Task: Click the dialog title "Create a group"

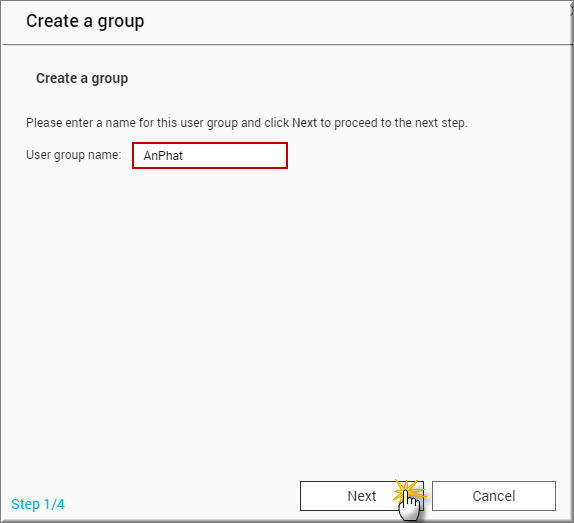Action: point(85,22)
